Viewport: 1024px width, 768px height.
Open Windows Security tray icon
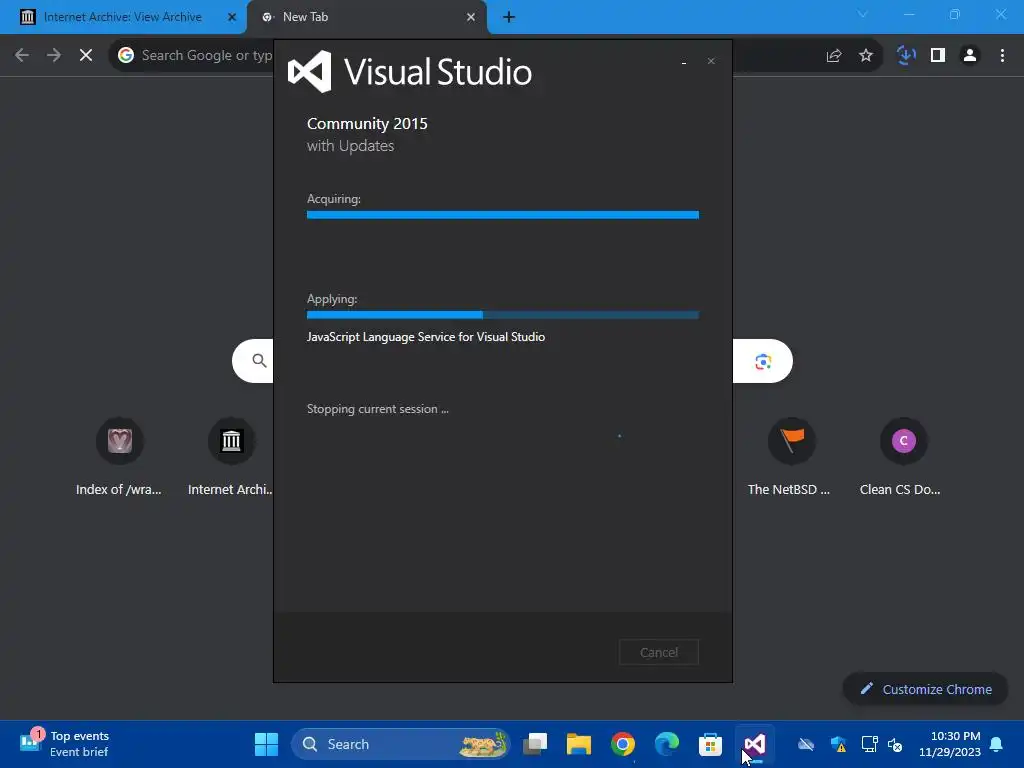[839, 744]
